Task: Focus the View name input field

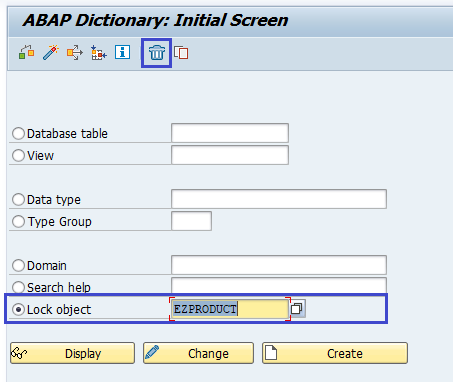Action: pyautogui.click(x=230, y=155)
